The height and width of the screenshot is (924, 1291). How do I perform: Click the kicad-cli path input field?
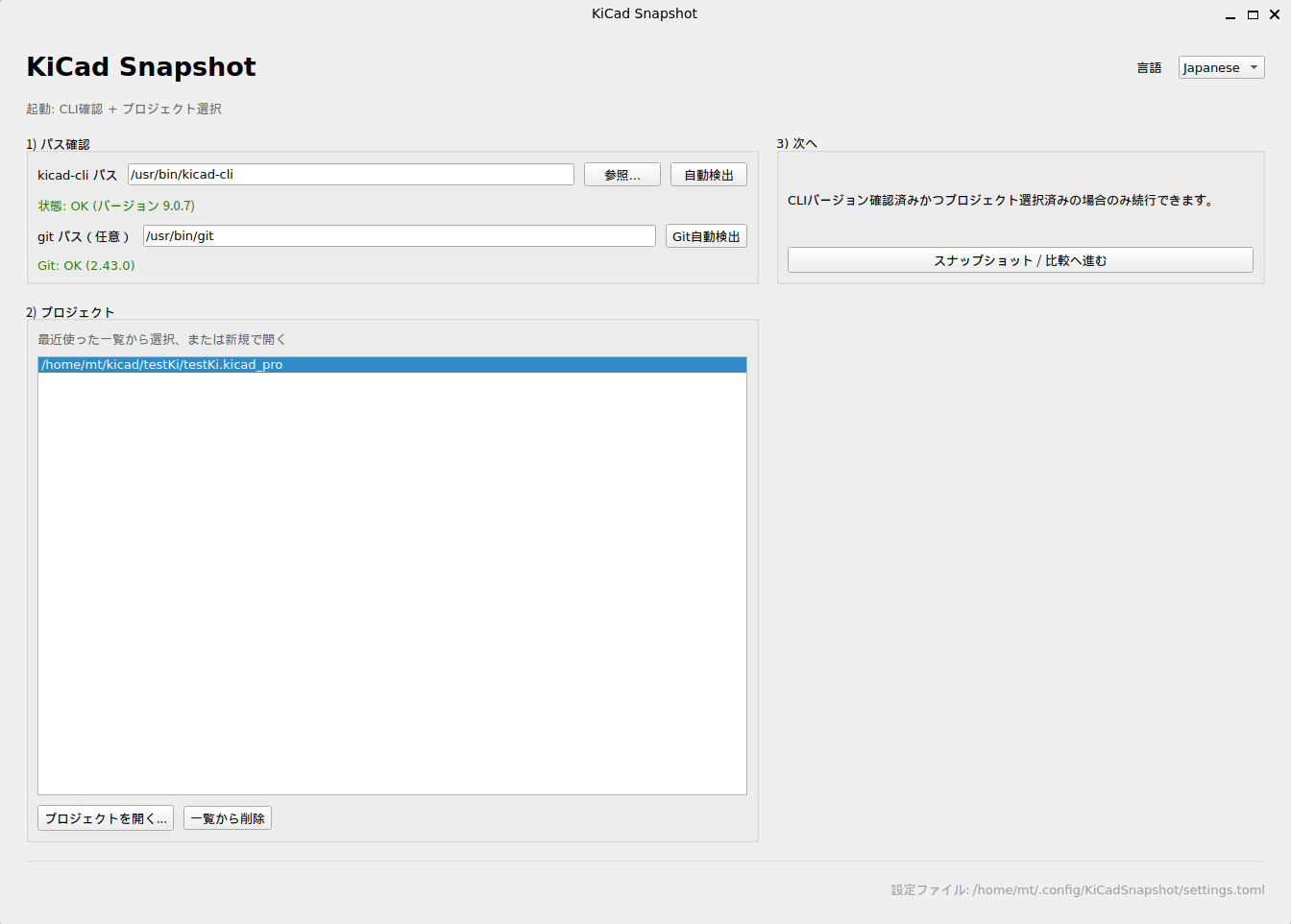click(351, 175)
